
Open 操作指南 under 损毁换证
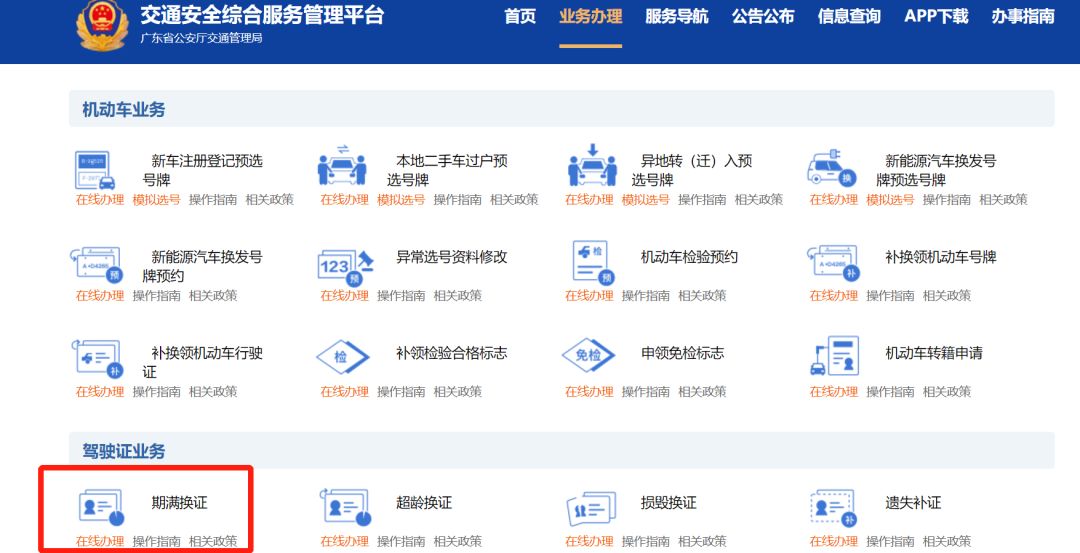click(645, 541)
